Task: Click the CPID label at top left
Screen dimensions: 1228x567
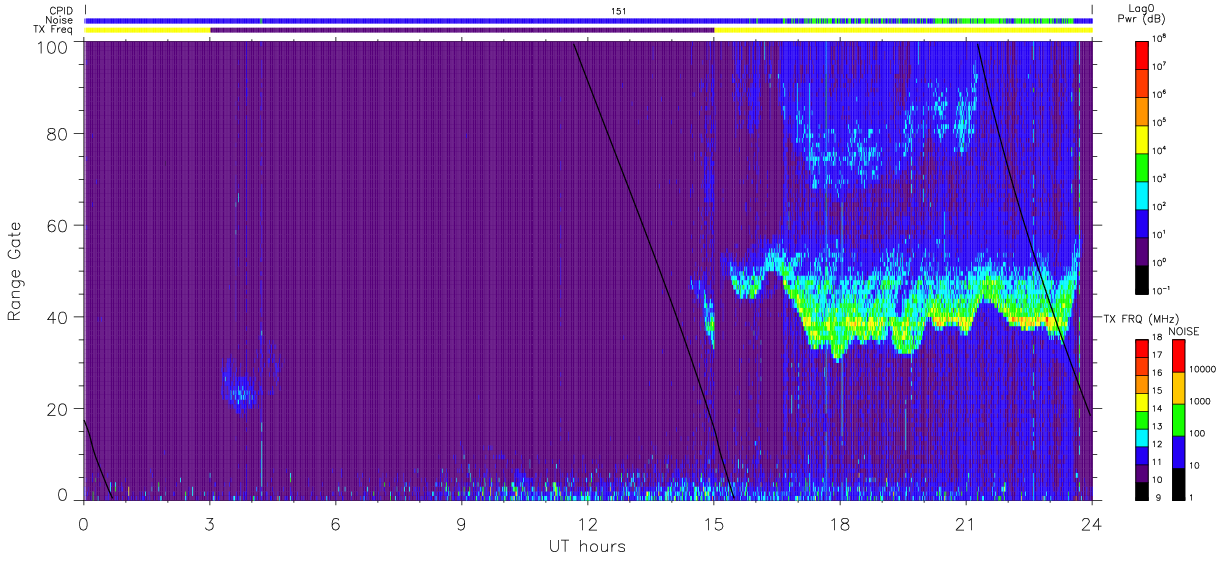Action: pyautogui.click(x=60, y=11)
